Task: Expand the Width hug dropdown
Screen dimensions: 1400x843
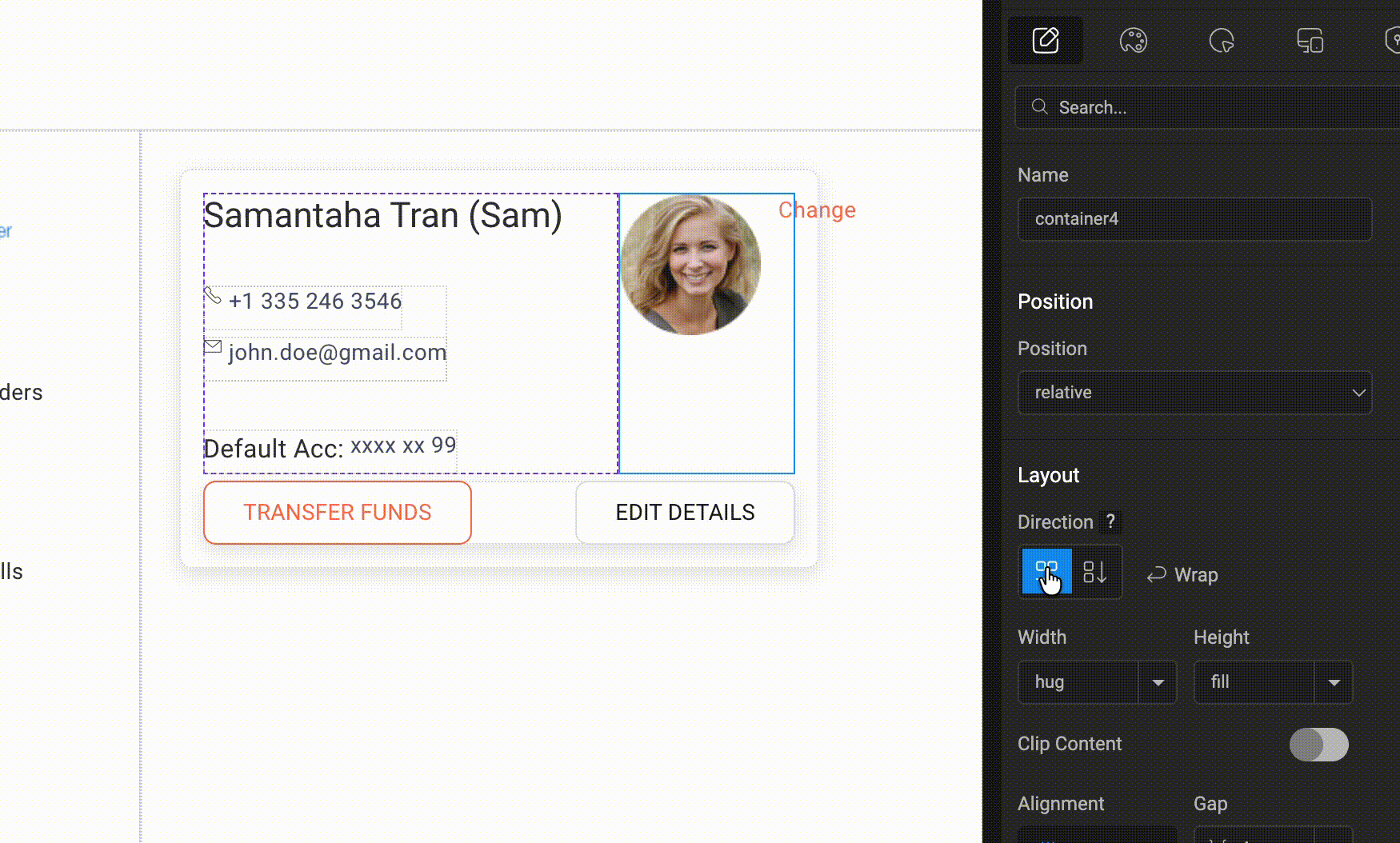Action: 1158,682
